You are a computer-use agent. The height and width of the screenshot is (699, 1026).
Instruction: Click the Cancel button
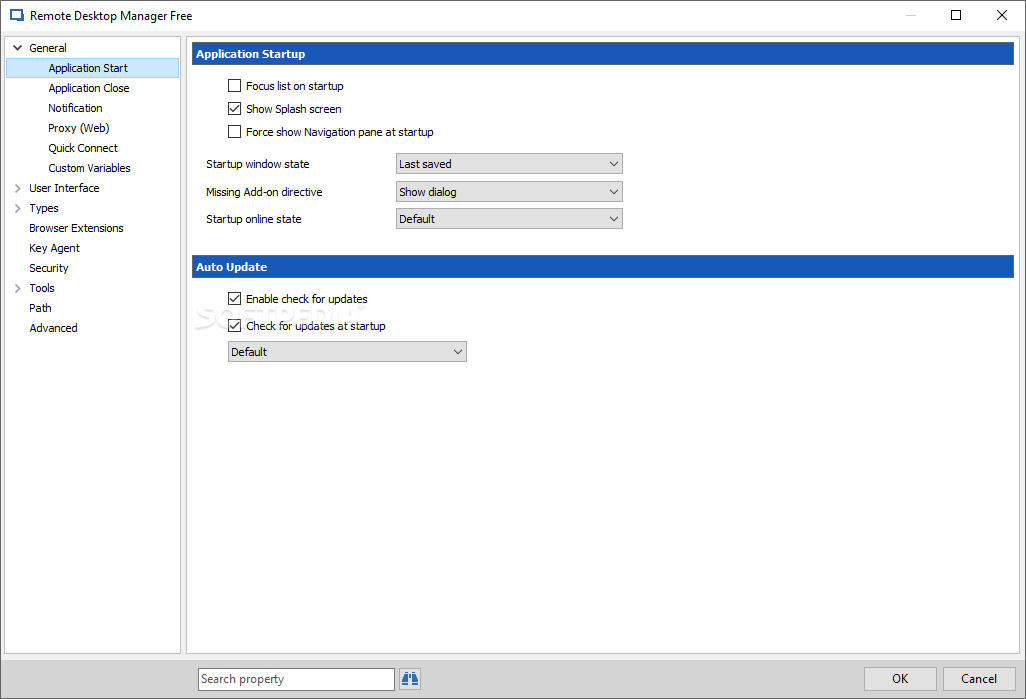point(979,679)
